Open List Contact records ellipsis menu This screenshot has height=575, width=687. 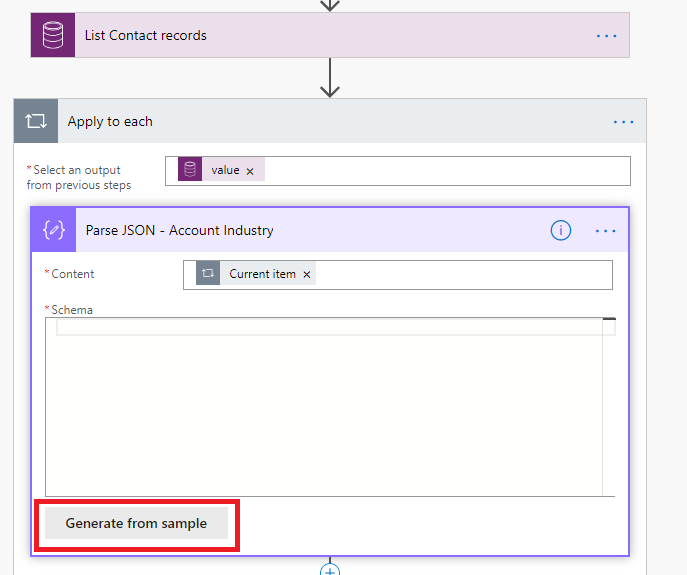(x=606, y=35)
